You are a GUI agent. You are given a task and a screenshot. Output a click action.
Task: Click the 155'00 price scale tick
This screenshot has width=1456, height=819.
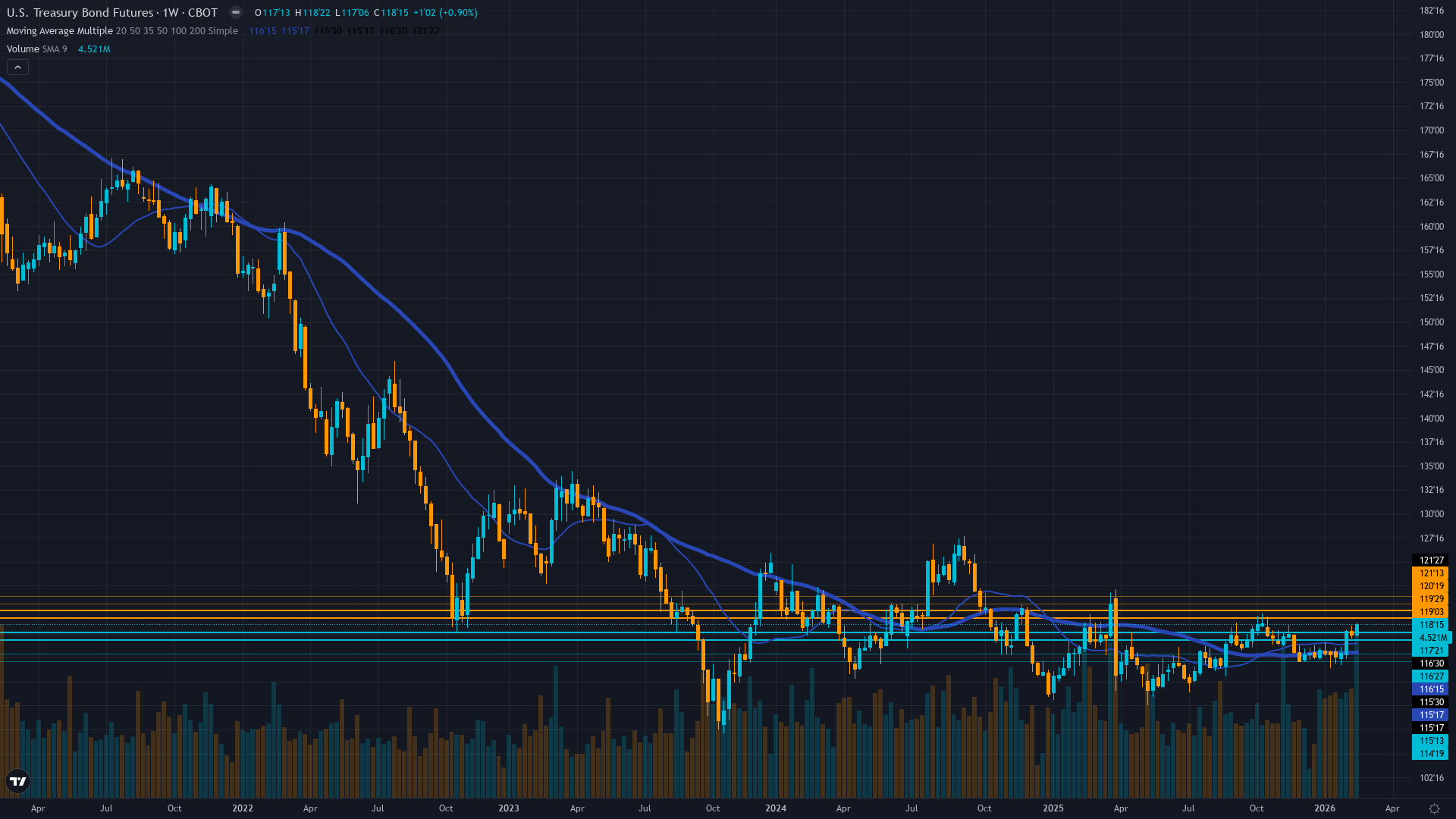(x=1432, y=275)
